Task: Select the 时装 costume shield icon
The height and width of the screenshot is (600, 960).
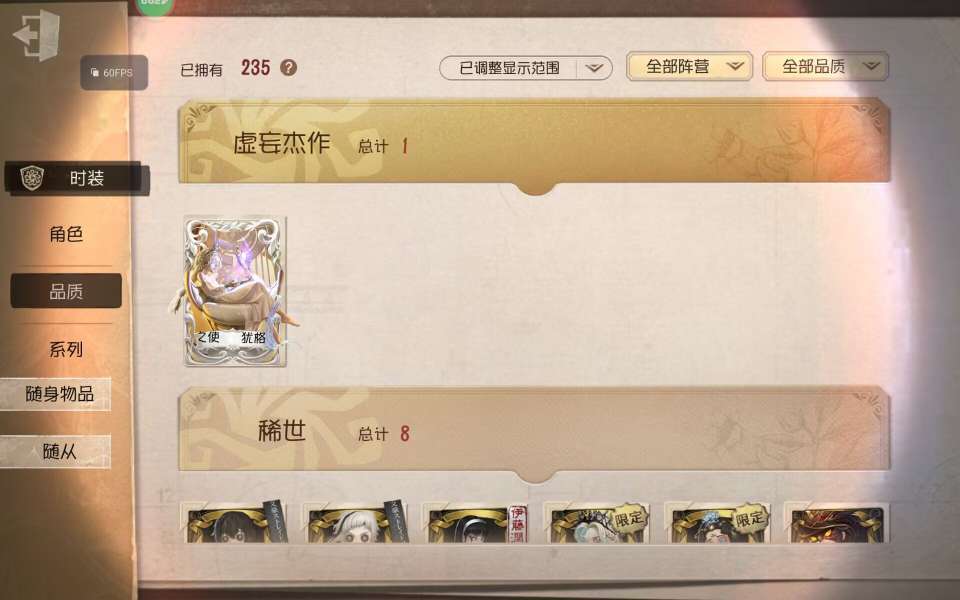Action: 32,178
